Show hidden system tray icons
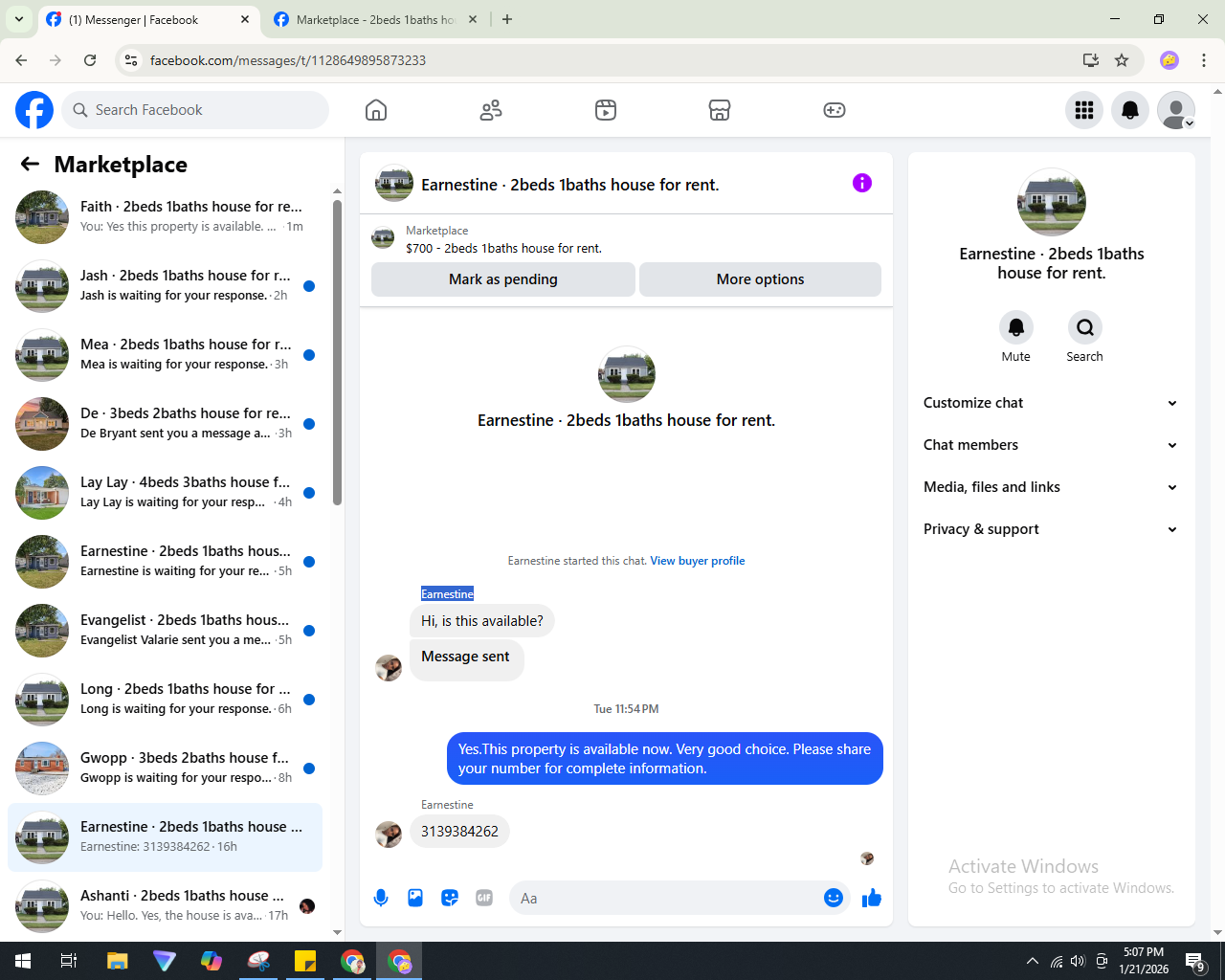Image resolution: width=1225 pixels, height=980 pixels. pos(1032,961)
